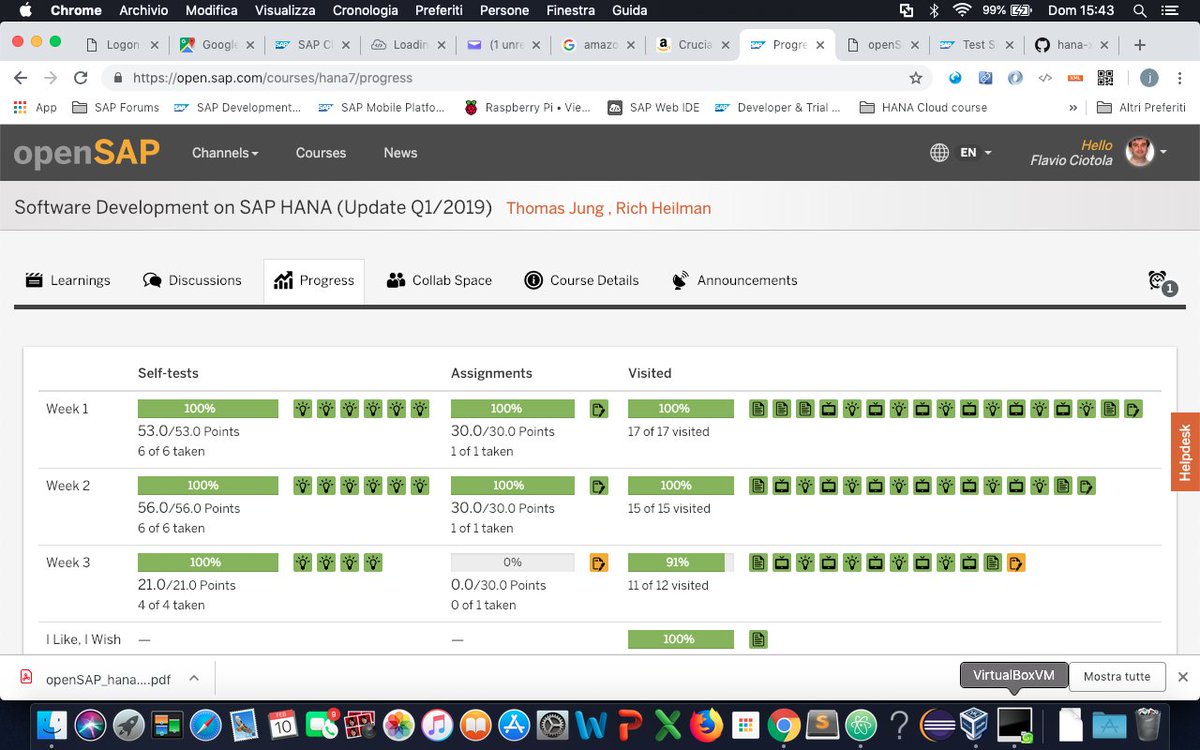1200x750 pixels.
Task: Open first document icon in Week 1 visited
Action: point(758,408)
